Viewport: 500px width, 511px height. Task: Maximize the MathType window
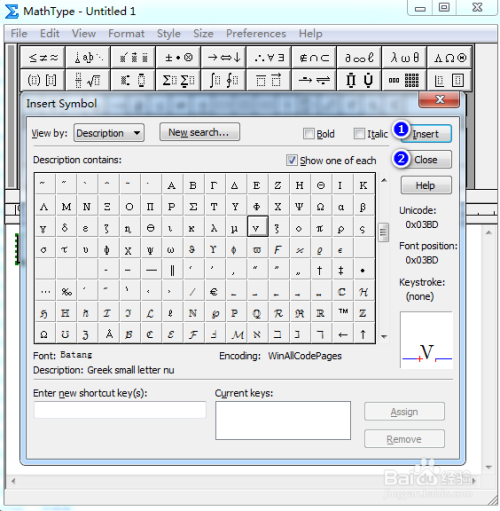tap(444, 7)
